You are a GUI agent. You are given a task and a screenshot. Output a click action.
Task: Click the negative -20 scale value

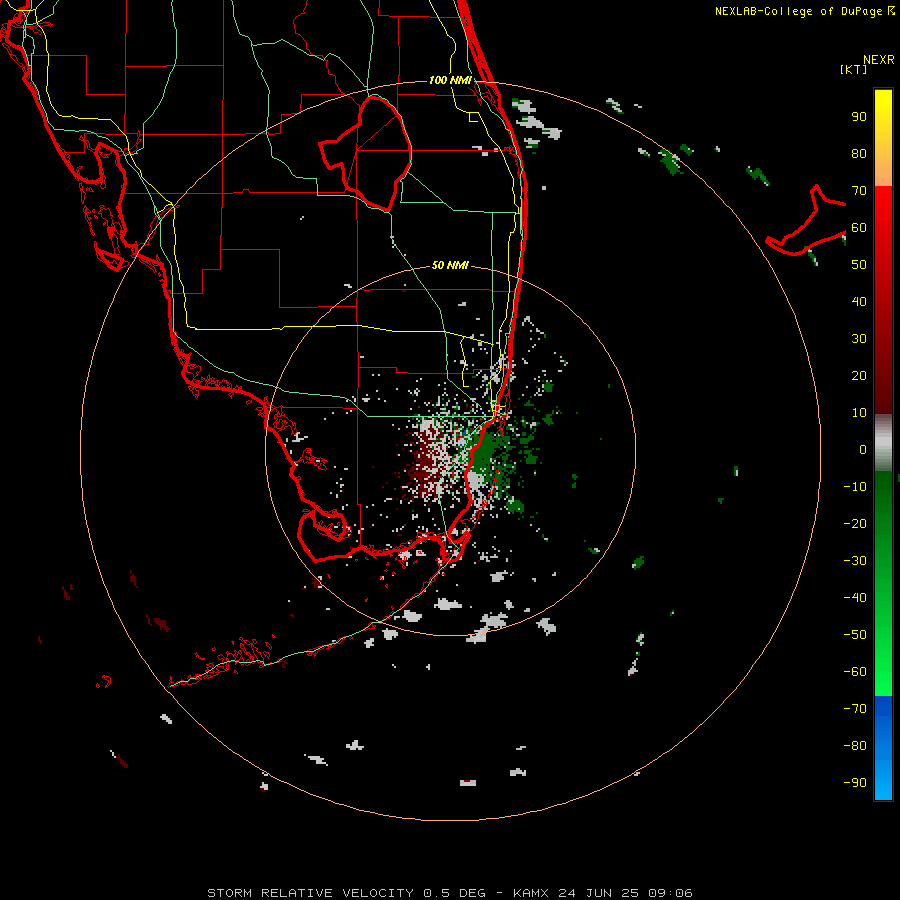(x=855, y=523)
